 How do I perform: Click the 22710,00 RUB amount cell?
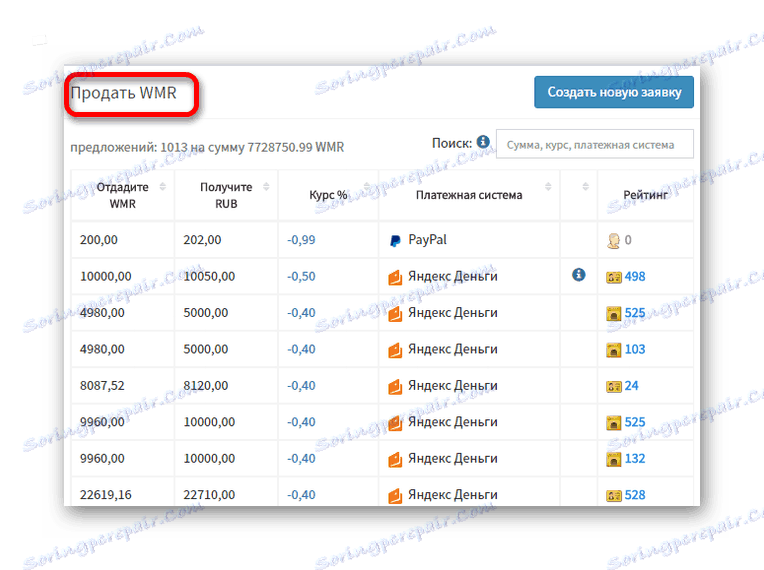point(226,492)
